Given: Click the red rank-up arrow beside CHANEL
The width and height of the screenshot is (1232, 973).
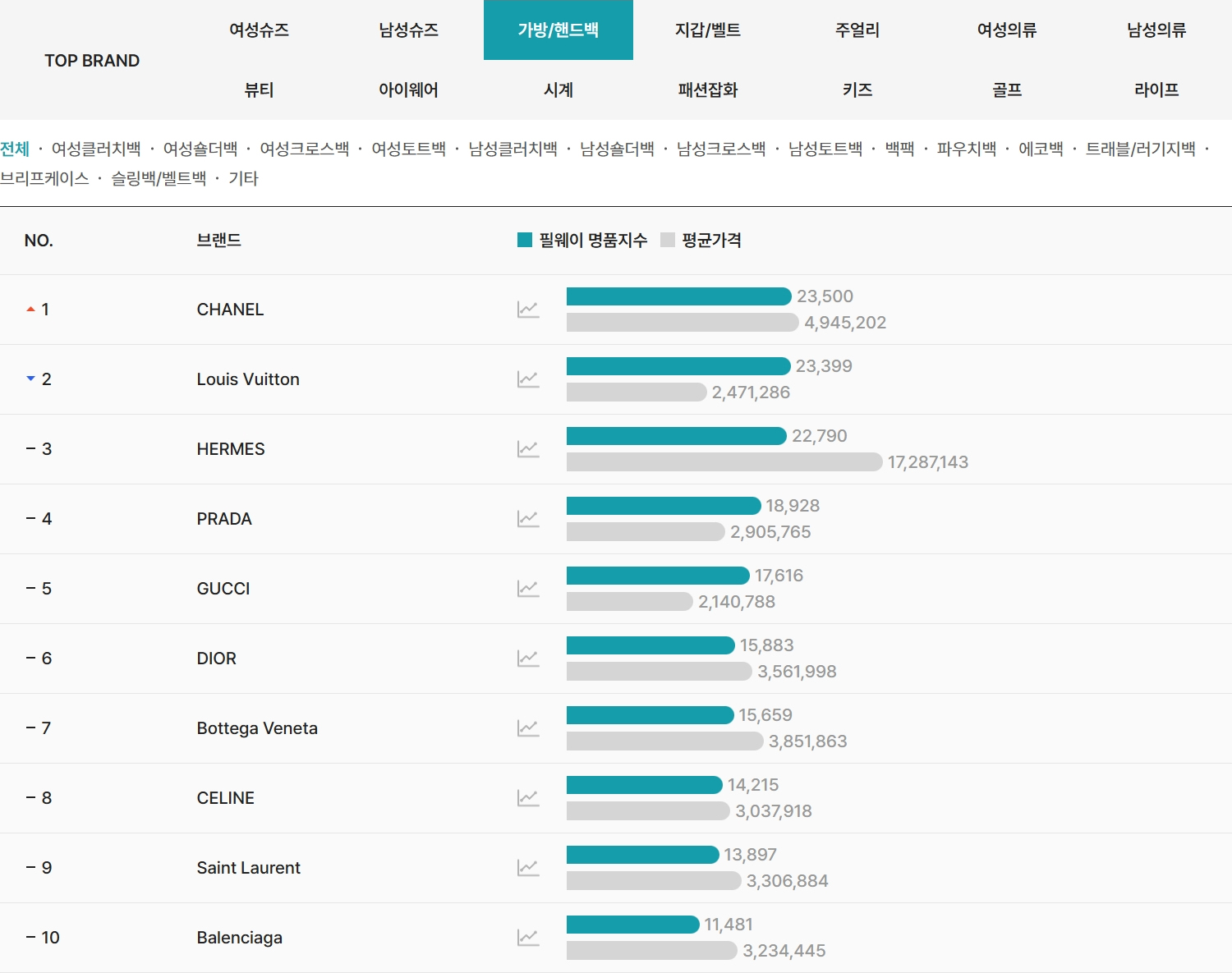Looking at the screenshot, I should pos(30,310).
